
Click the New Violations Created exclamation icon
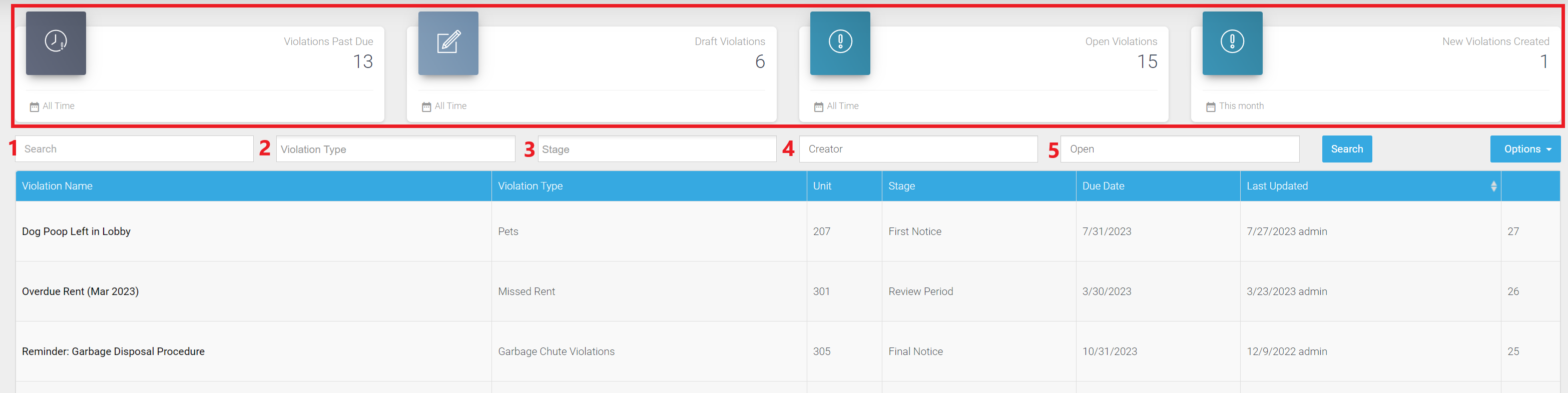pos(1232,42)
